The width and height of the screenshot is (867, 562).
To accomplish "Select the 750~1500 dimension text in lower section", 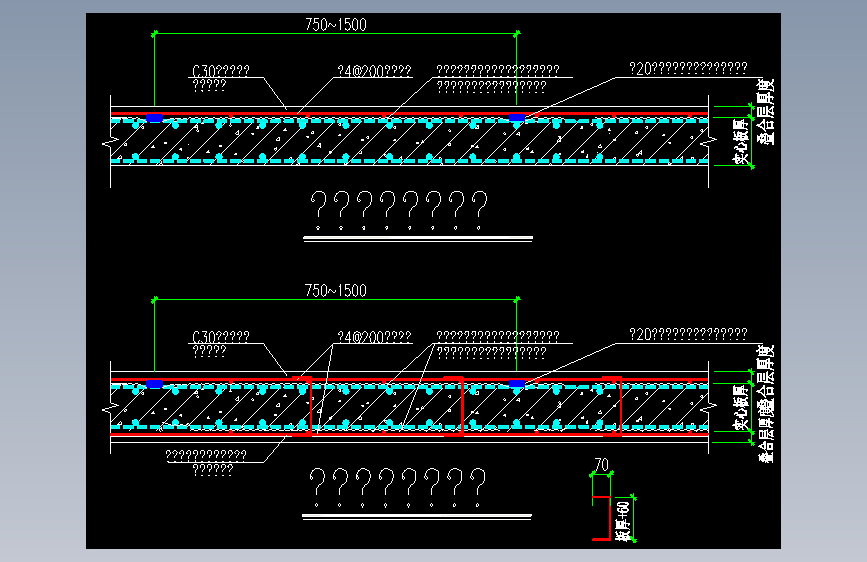I will (x=336, y=290).
